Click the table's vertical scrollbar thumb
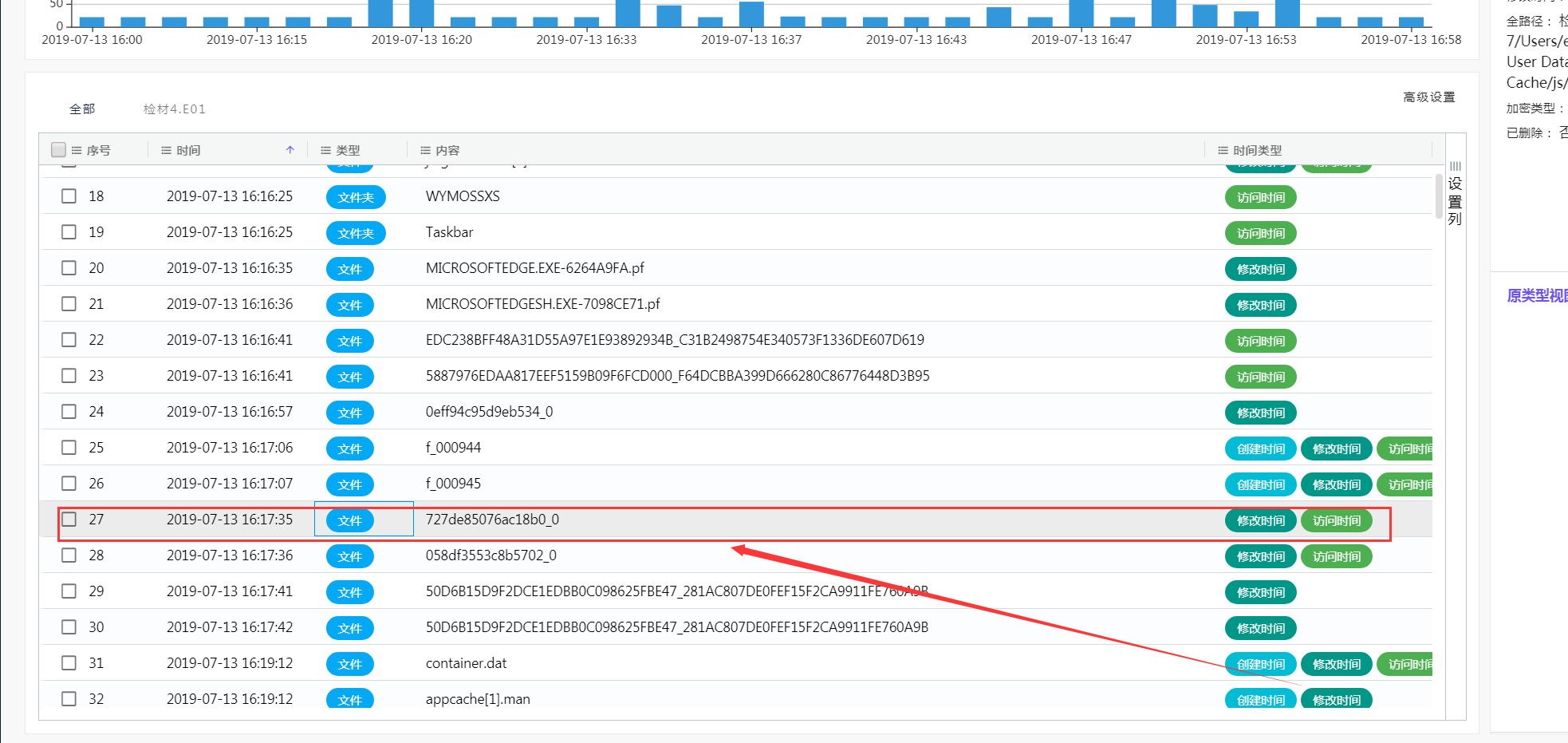 click(1439, 196)
